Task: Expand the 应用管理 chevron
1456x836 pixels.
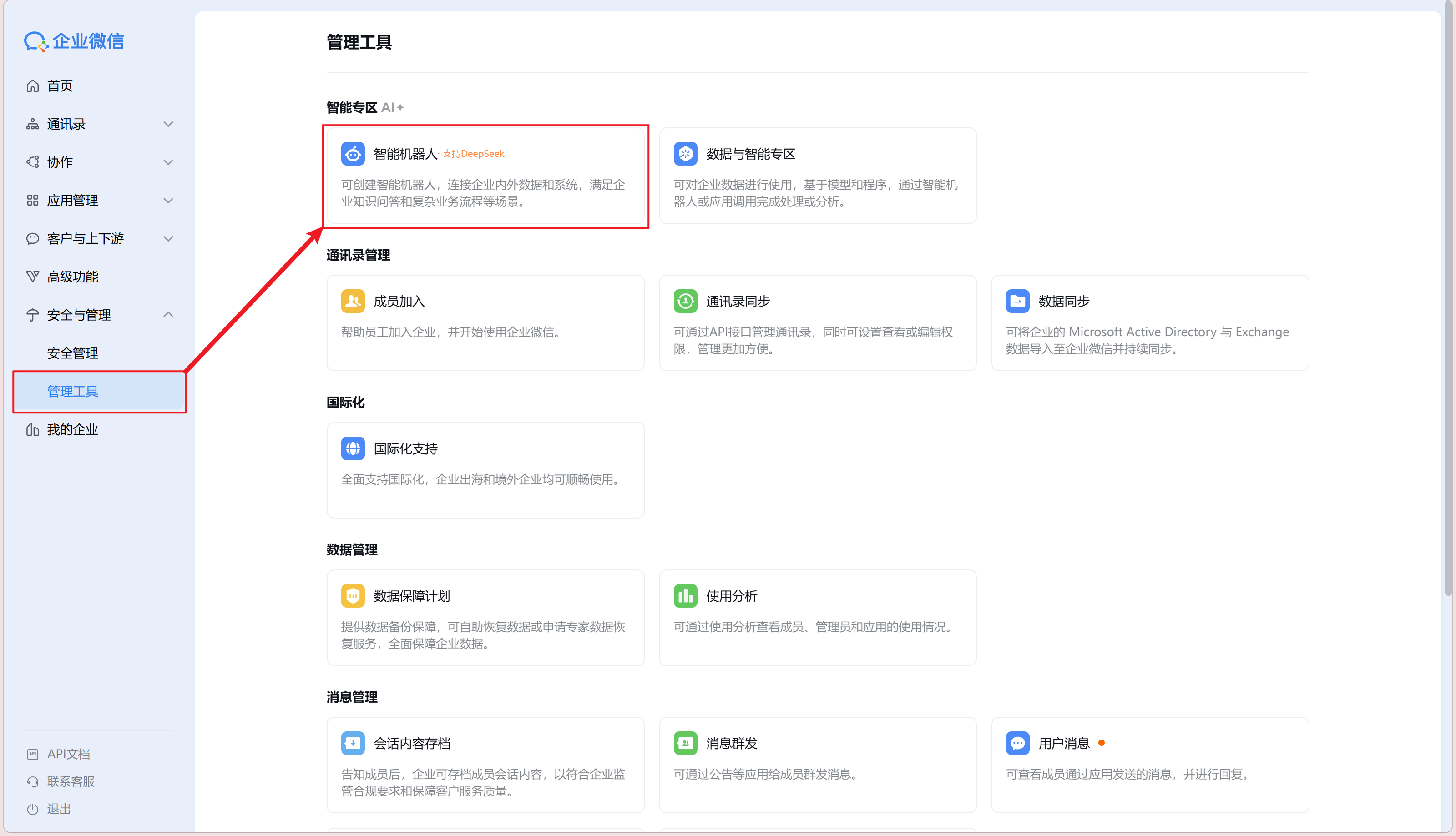Action: [168, 201]
